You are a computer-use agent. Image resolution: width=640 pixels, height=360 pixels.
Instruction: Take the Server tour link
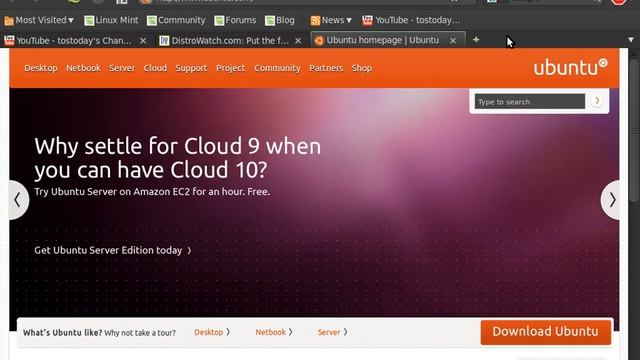click(333, 332)
